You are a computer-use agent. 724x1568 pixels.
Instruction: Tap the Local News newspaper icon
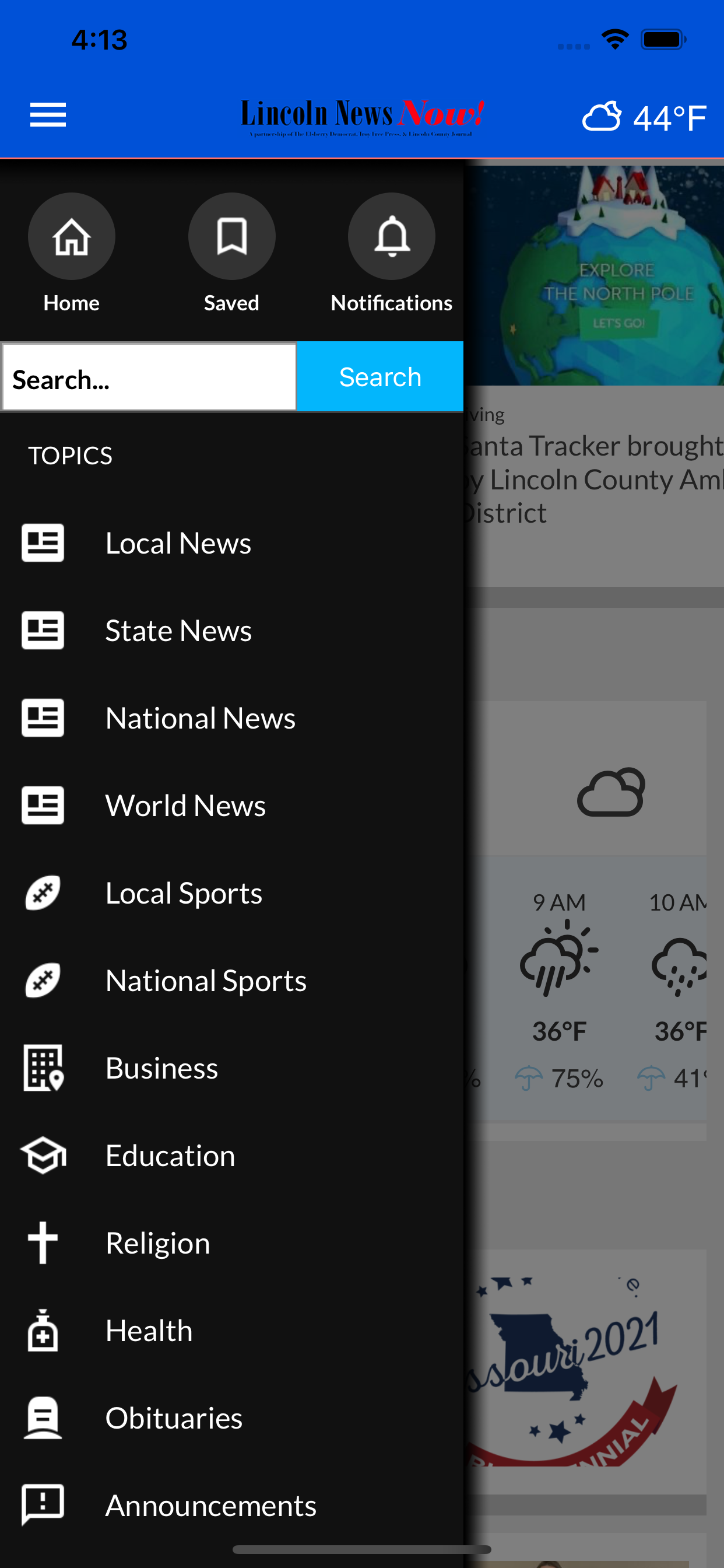click(x=43, y=543)
